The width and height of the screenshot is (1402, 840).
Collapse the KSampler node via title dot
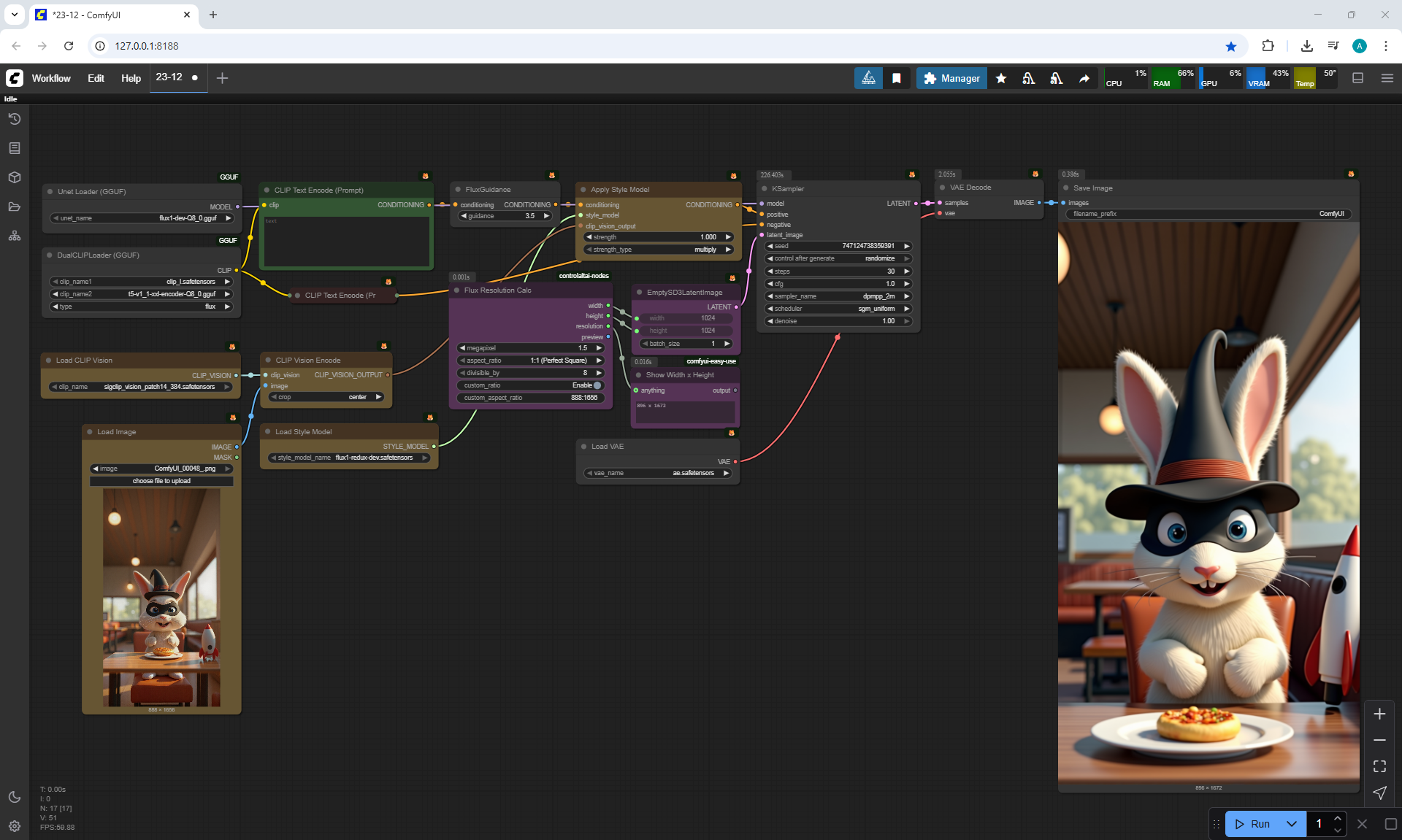coord(764,189)
